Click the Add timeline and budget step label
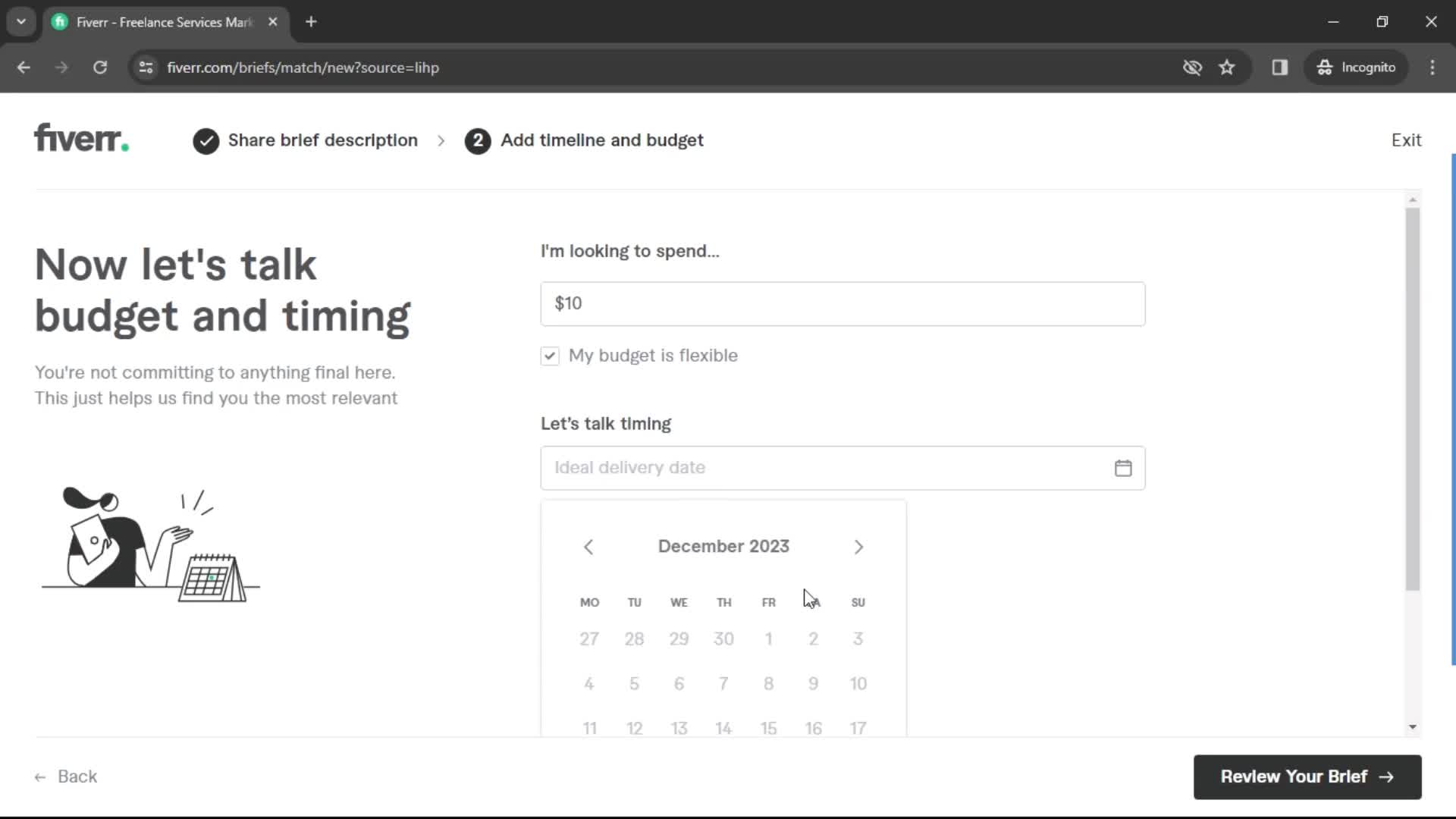 click(x=601, y=140)
